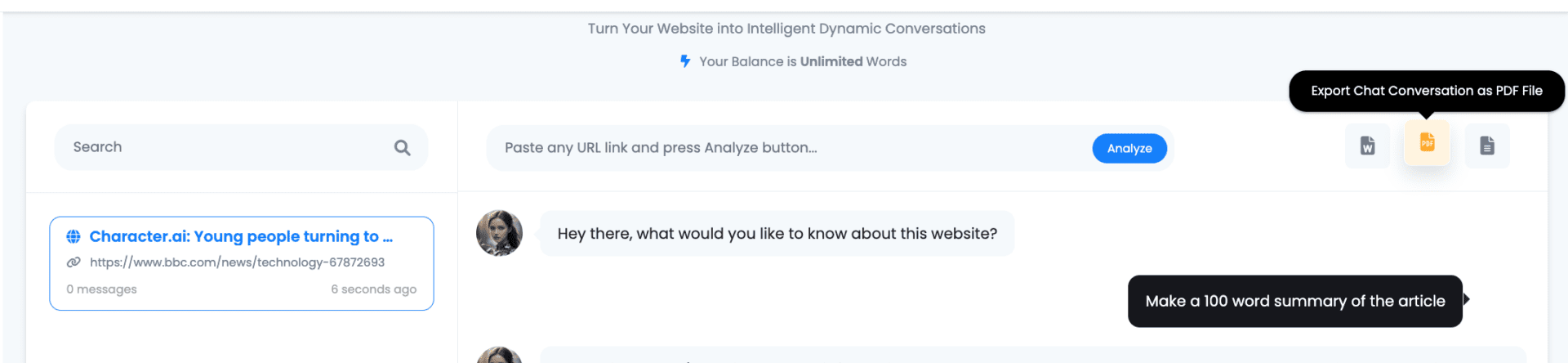Select the '0 messages' label in chat card
Viewport: 1568px width, 363px height.
point(102,289)
